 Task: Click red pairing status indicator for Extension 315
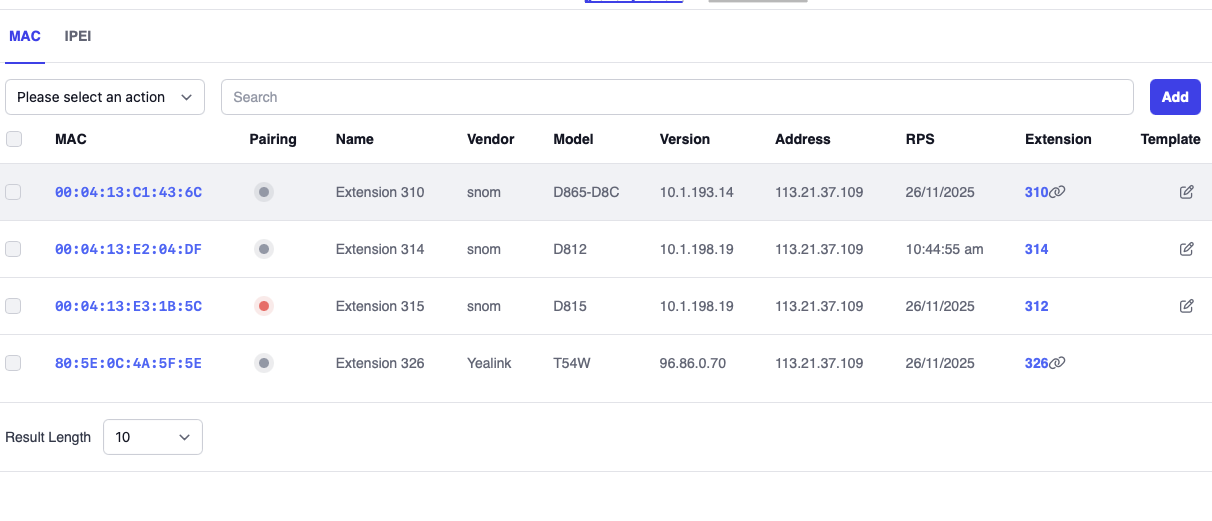pyautogui.click(x=264, y=306)
